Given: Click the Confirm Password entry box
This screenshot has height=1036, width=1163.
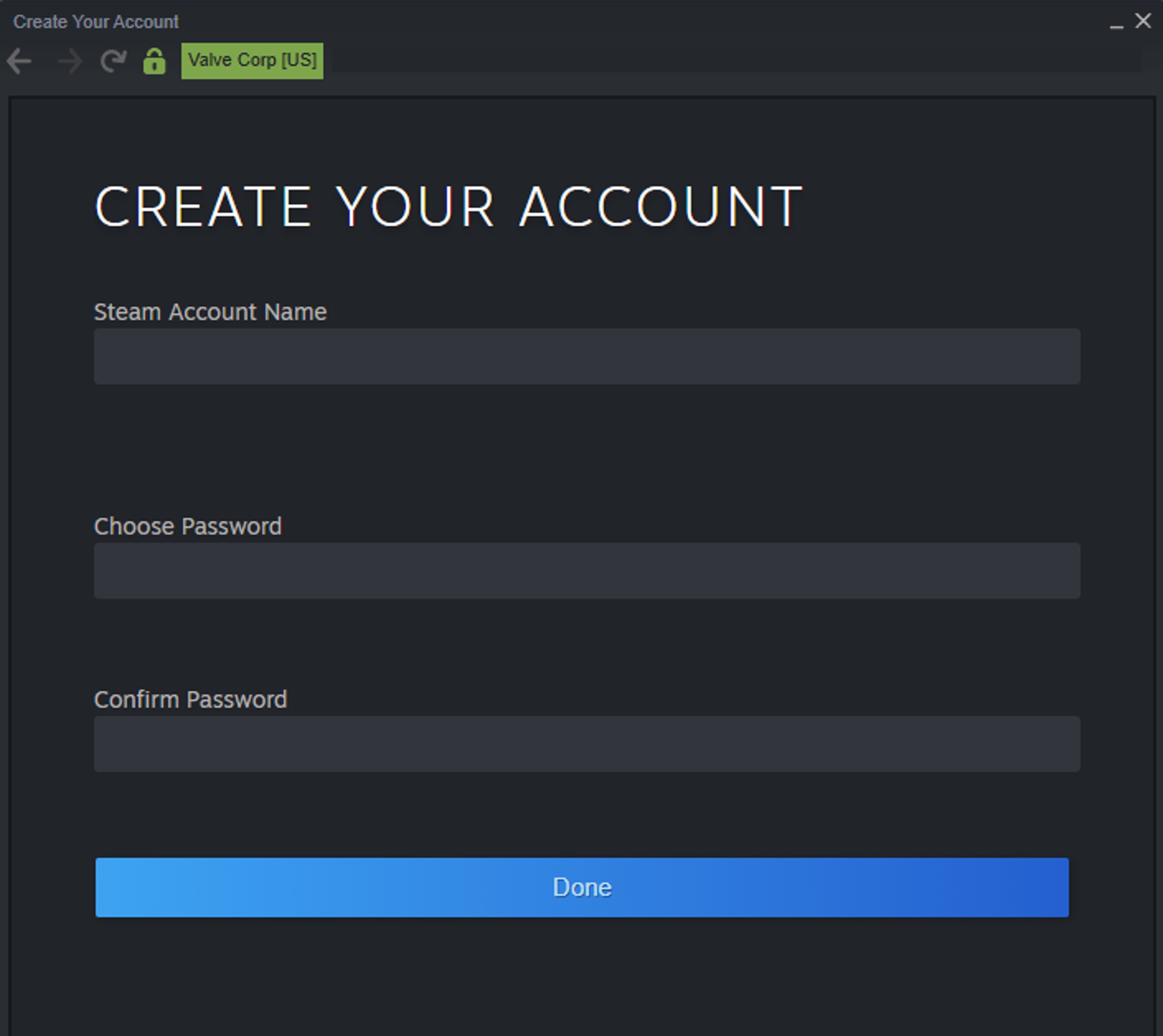Looking at the screenshot, I should 586,745.
